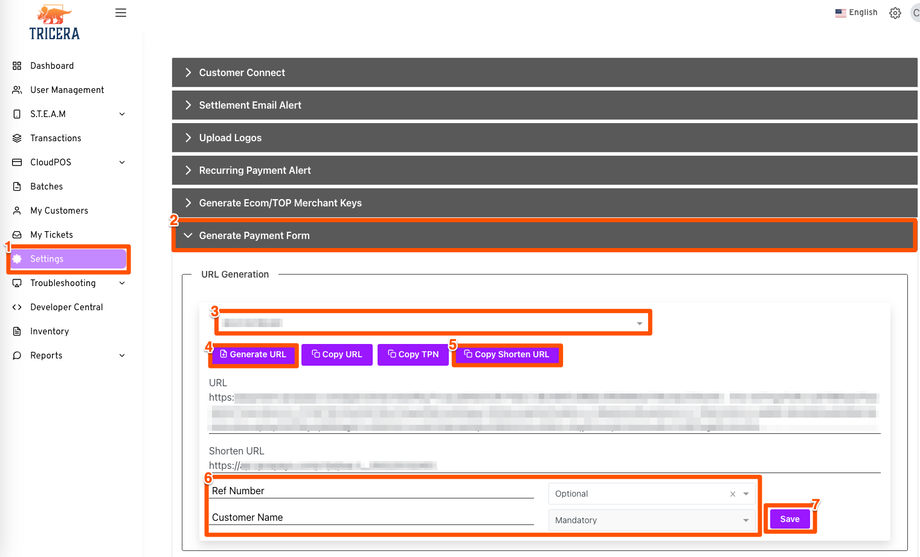Screen dimensions: 920x557
Task: Expand the Customer Connect section
Action: click(x=544, y=73)
